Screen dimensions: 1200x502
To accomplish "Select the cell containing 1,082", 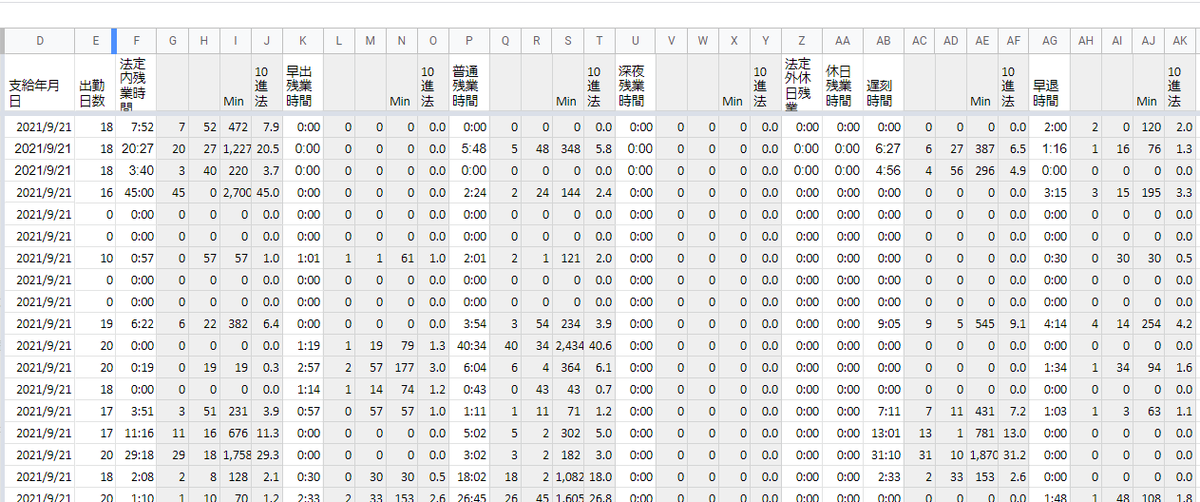I will (567, 476).
